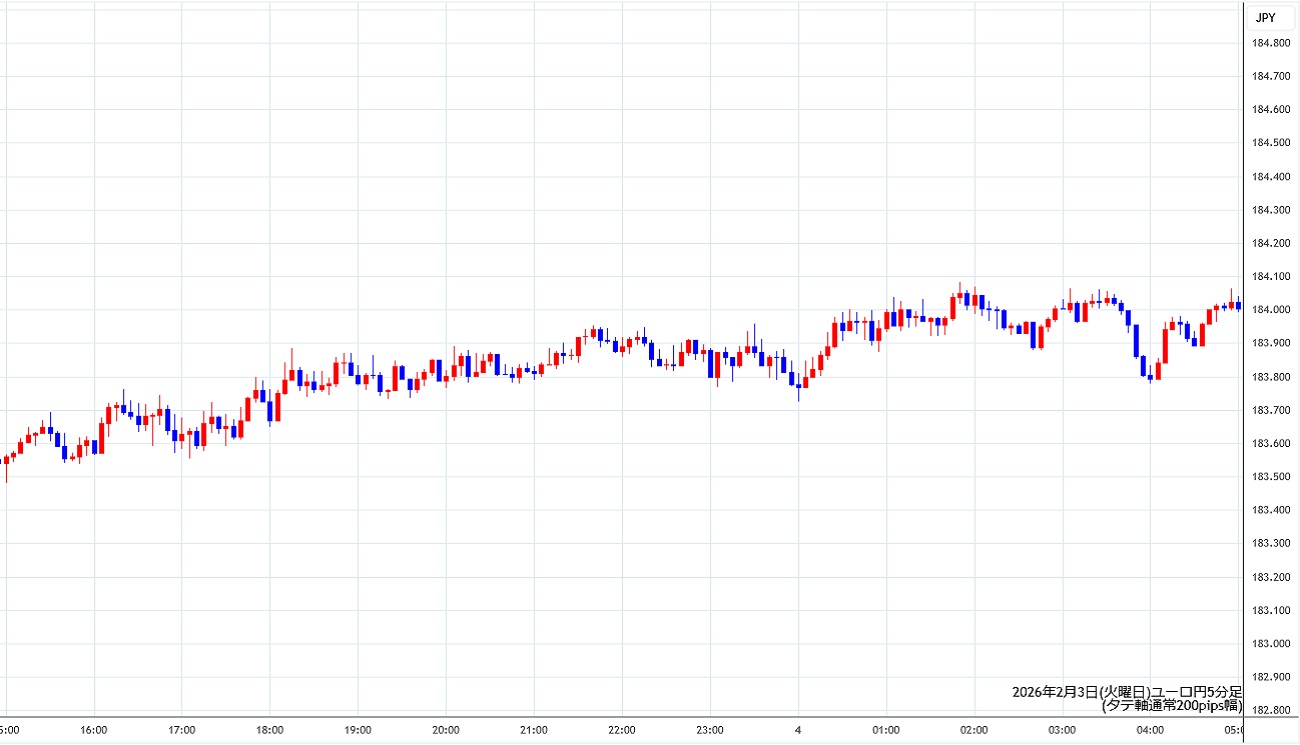Viewport: 1300px width, 745px height.
Task: Click the 183.500 price axis label
Action: [x=1270, y=477]
